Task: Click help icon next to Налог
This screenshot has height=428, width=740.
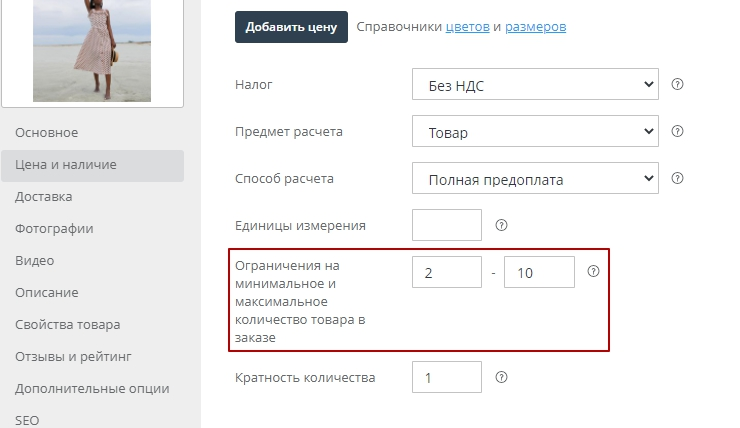Action: click(677, 84)
